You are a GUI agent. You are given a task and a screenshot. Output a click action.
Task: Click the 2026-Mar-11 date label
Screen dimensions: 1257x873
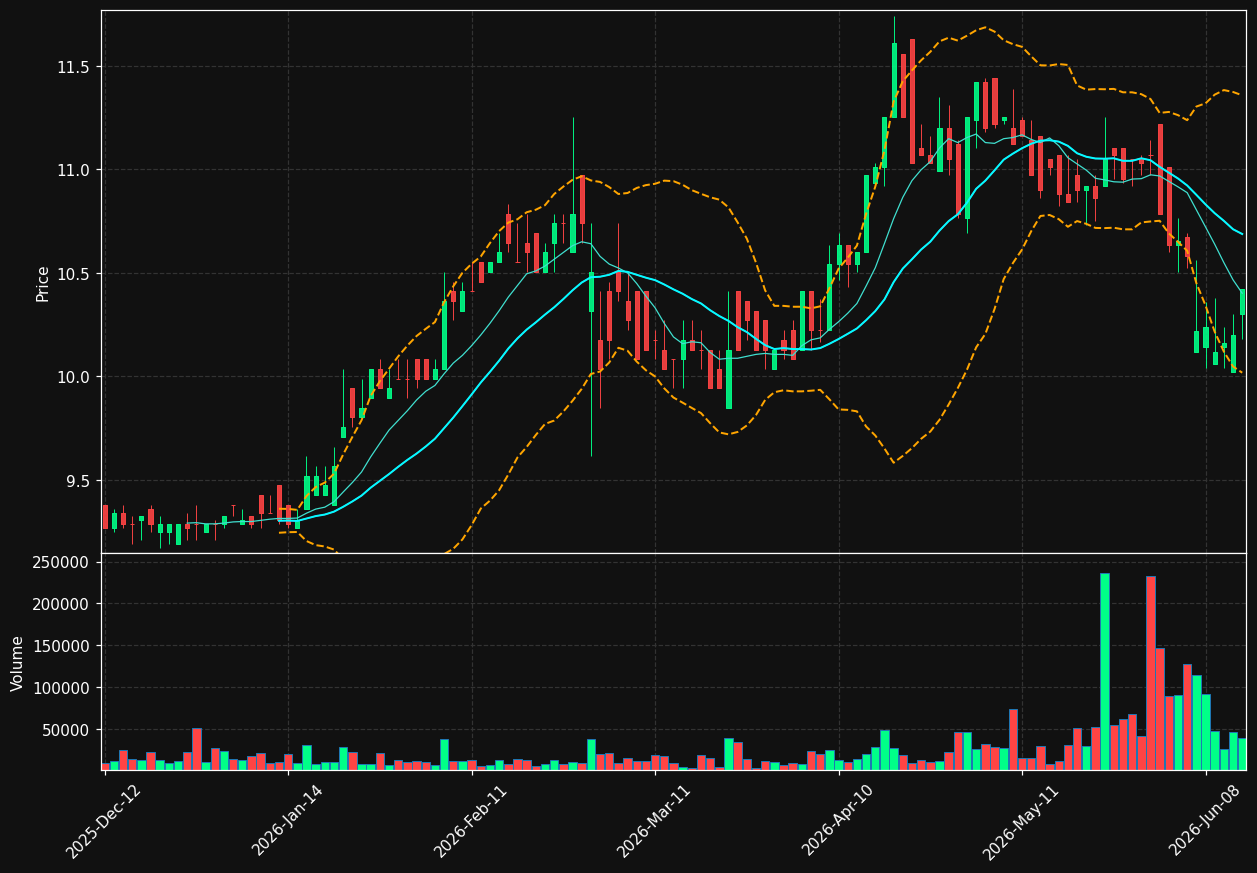coord(654,822)
